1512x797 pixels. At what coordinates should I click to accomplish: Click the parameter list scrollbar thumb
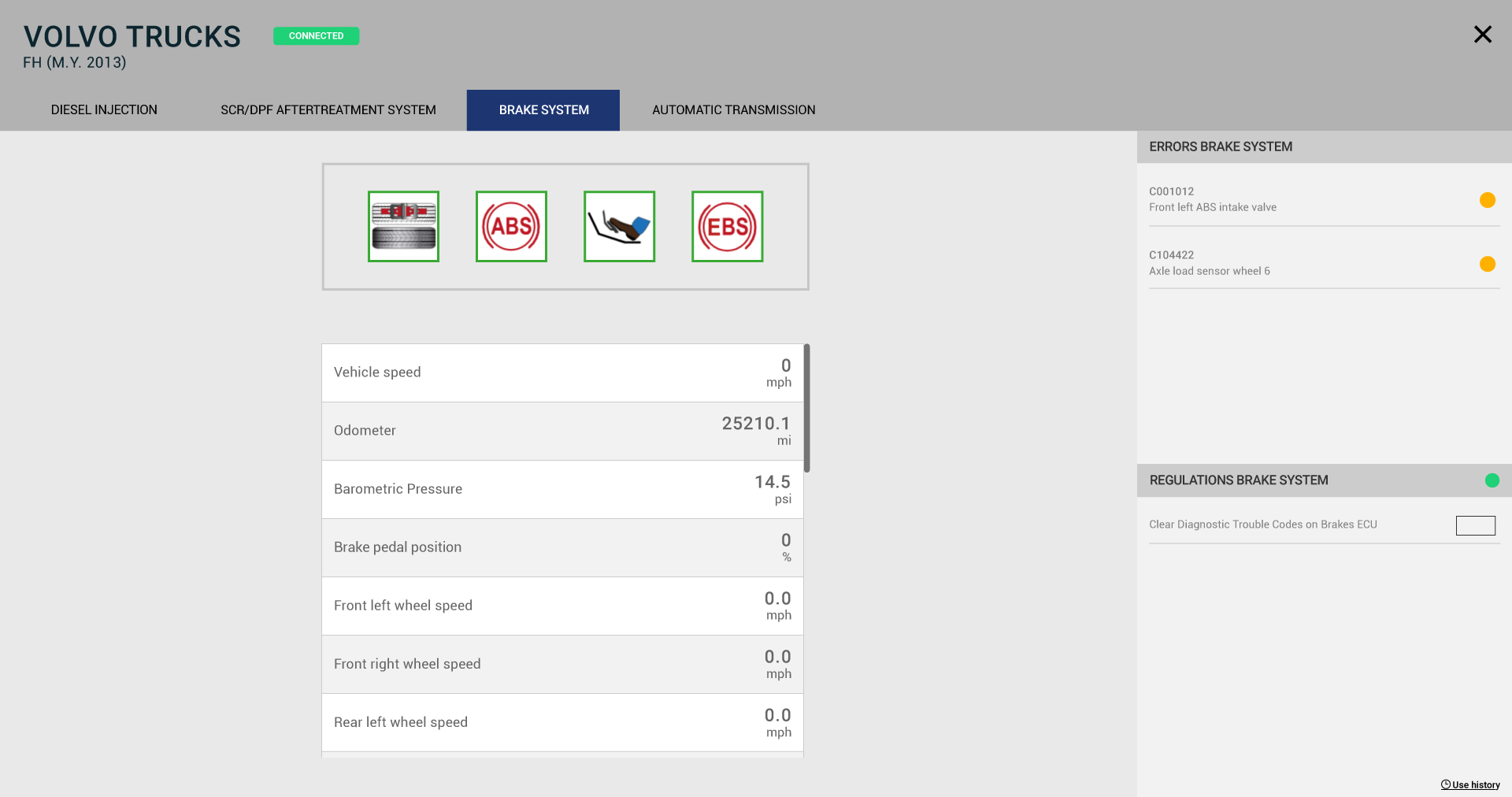point(806,408)
